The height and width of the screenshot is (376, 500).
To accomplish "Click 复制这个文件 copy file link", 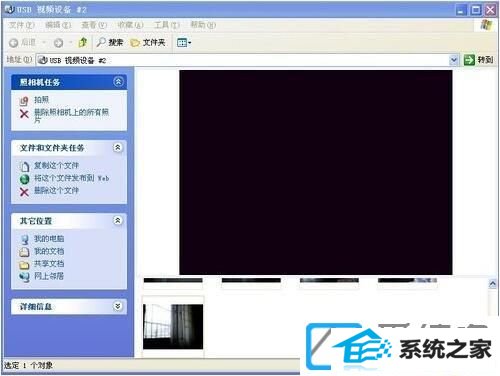I will 56,165.
